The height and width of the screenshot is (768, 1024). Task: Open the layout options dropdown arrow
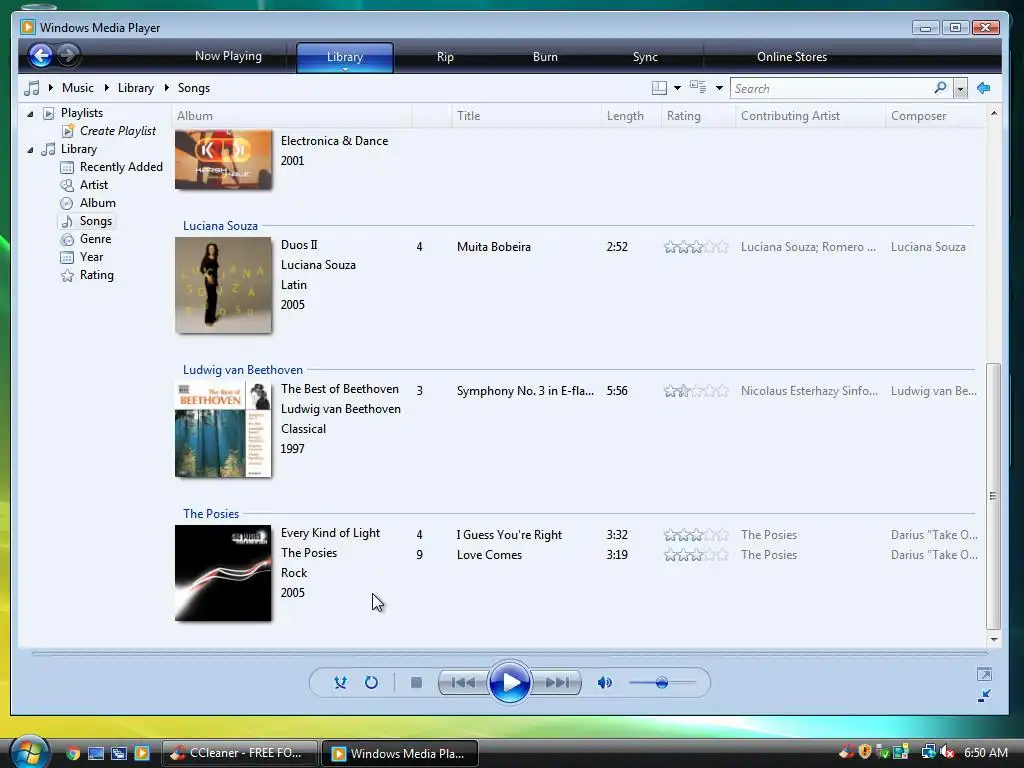point(677,88)
